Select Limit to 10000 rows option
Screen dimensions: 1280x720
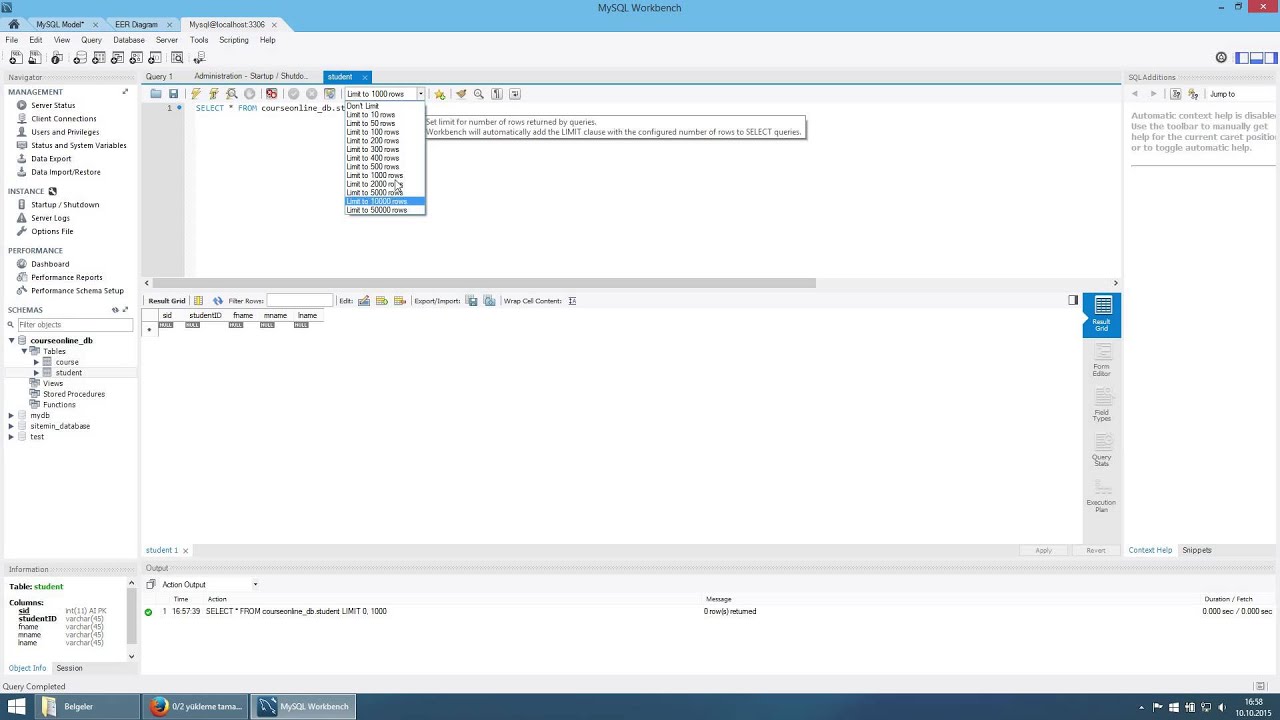pyautogui.click(x=385, y=201)
